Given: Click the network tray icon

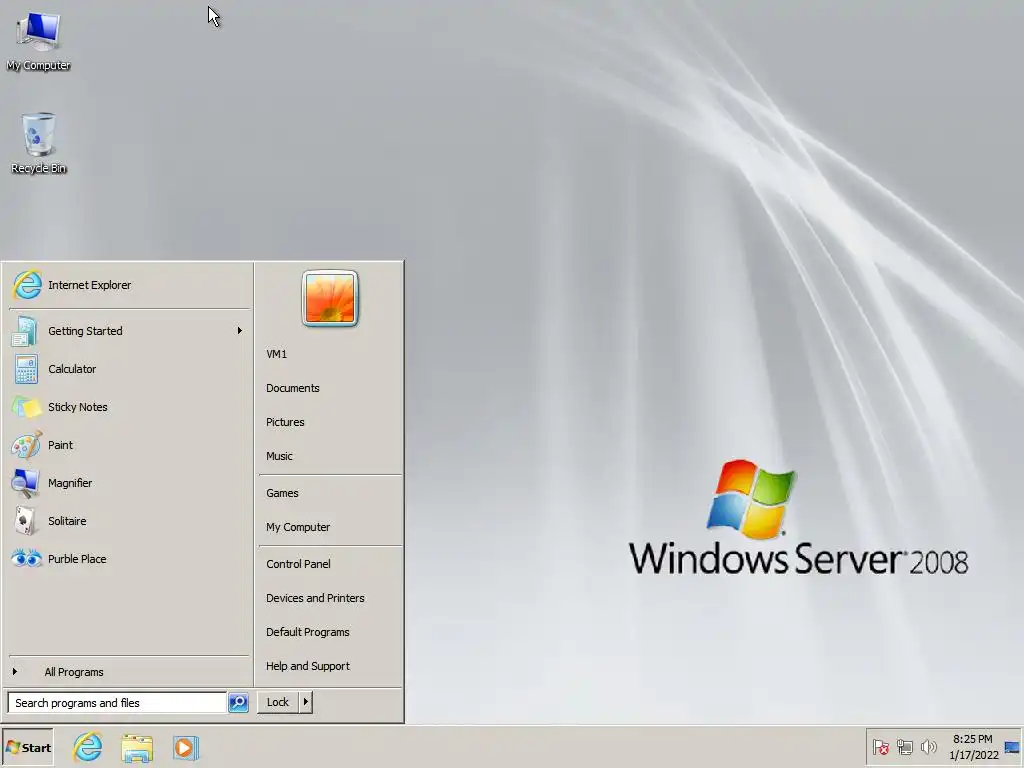Looking at the screenshot, I should pyautogui.click(x=904, y=747).
